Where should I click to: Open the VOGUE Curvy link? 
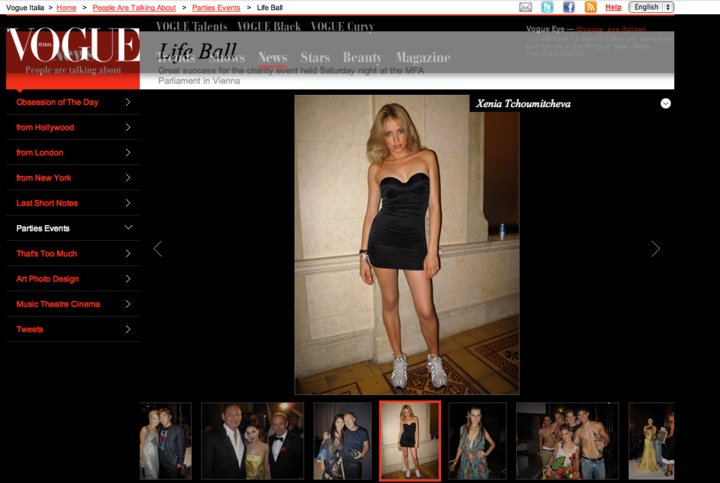pyautogui.click(x=342, y=27)
